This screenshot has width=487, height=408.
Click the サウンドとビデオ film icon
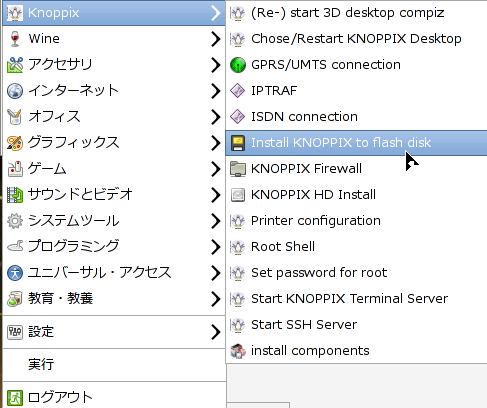(15, 195)
